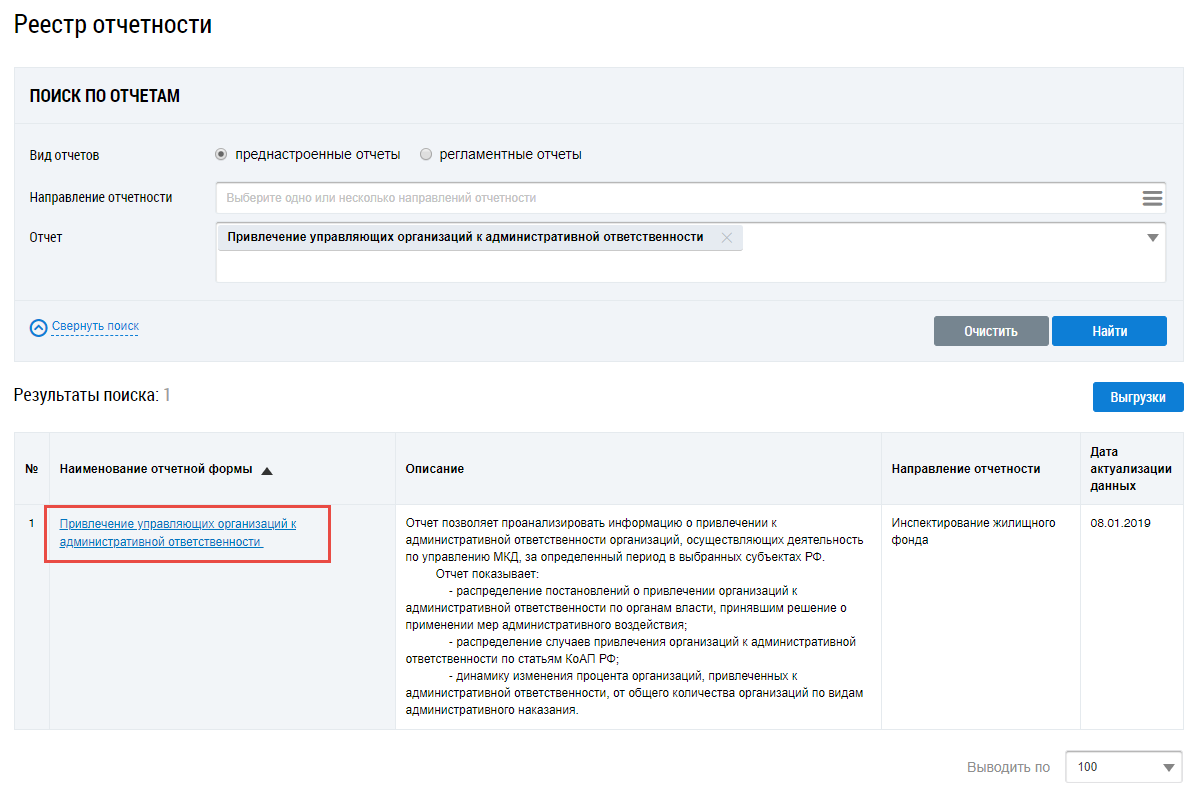This screenshot has width=1197, height=796.
Task: Sort by report form name arrow
Action: pyautogui.click(x=267, y=470)
